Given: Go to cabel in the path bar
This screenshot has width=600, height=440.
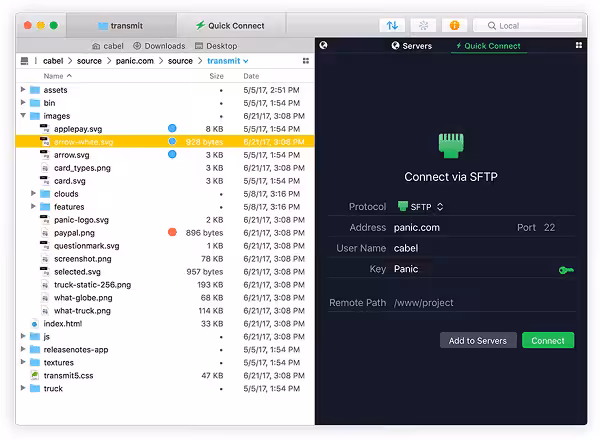Looking at the screenshot, I should [53, 61].
